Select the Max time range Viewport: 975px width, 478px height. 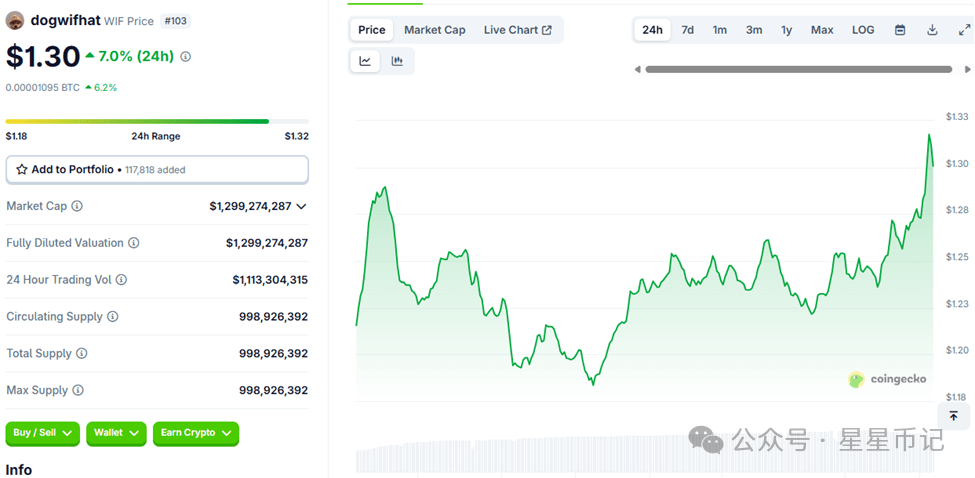pos(822,30)
